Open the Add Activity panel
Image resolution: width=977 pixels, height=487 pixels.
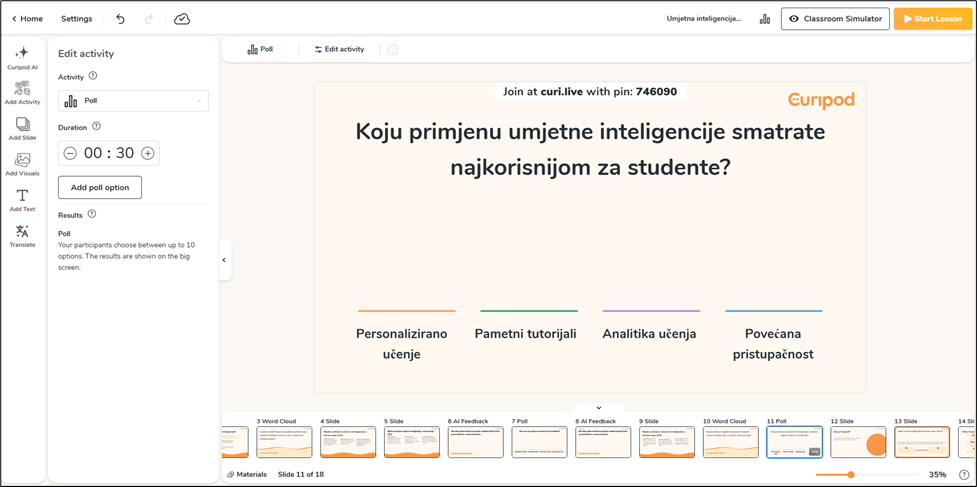[22, 93]
